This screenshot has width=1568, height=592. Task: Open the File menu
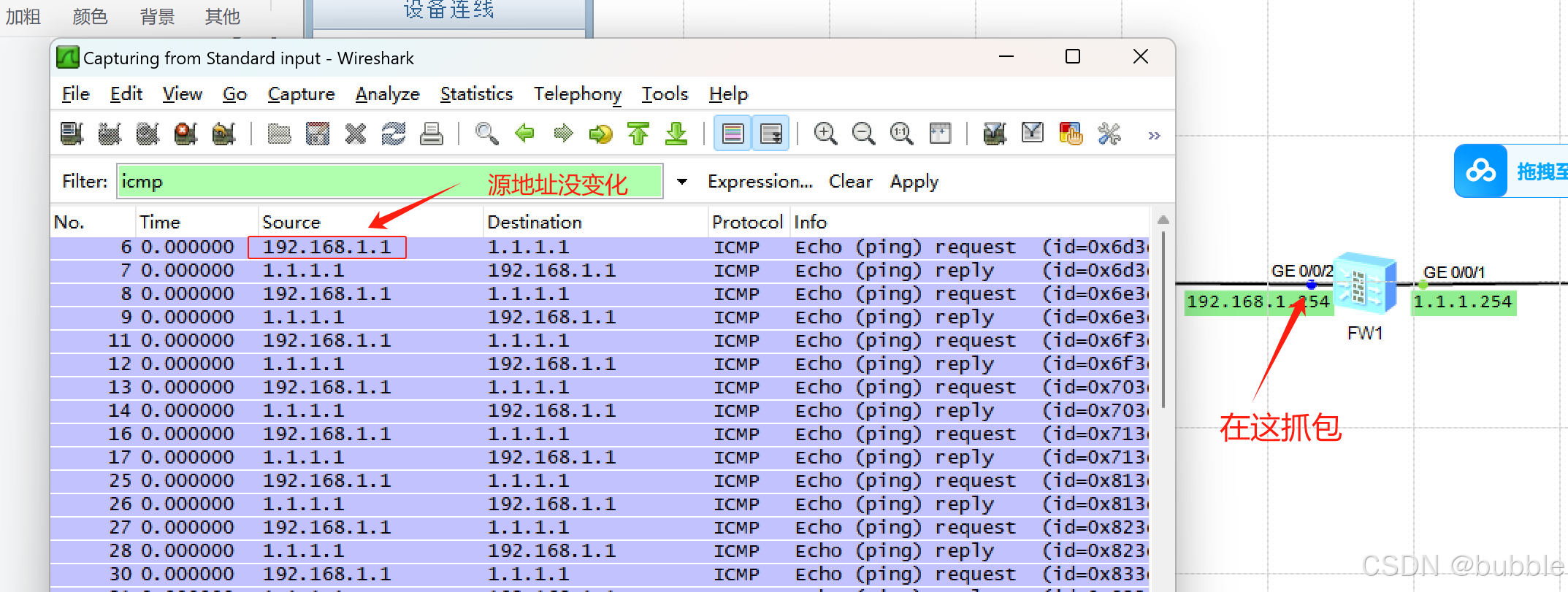pos(76,94)
